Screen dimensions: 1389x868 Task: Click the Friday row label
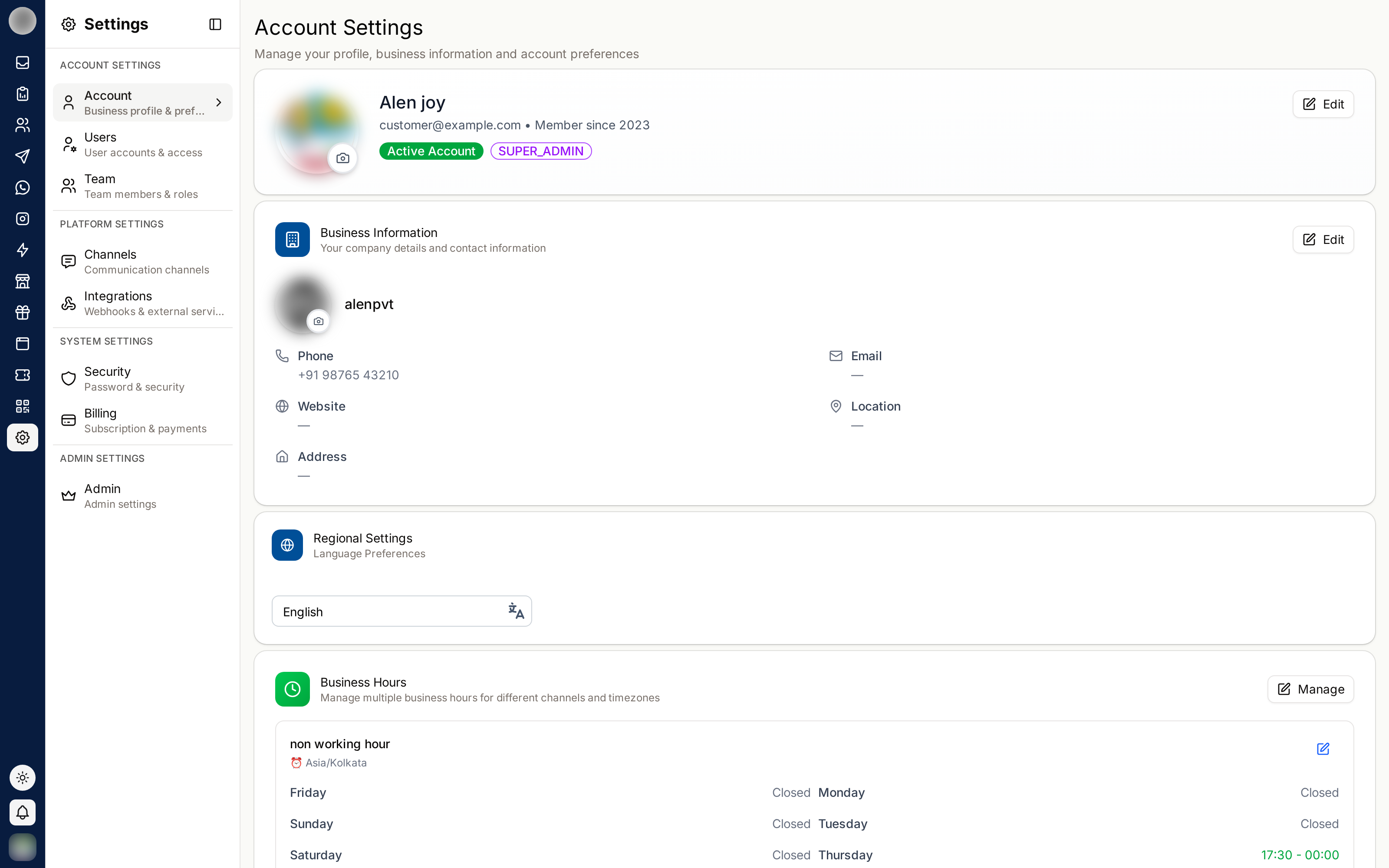308,793
